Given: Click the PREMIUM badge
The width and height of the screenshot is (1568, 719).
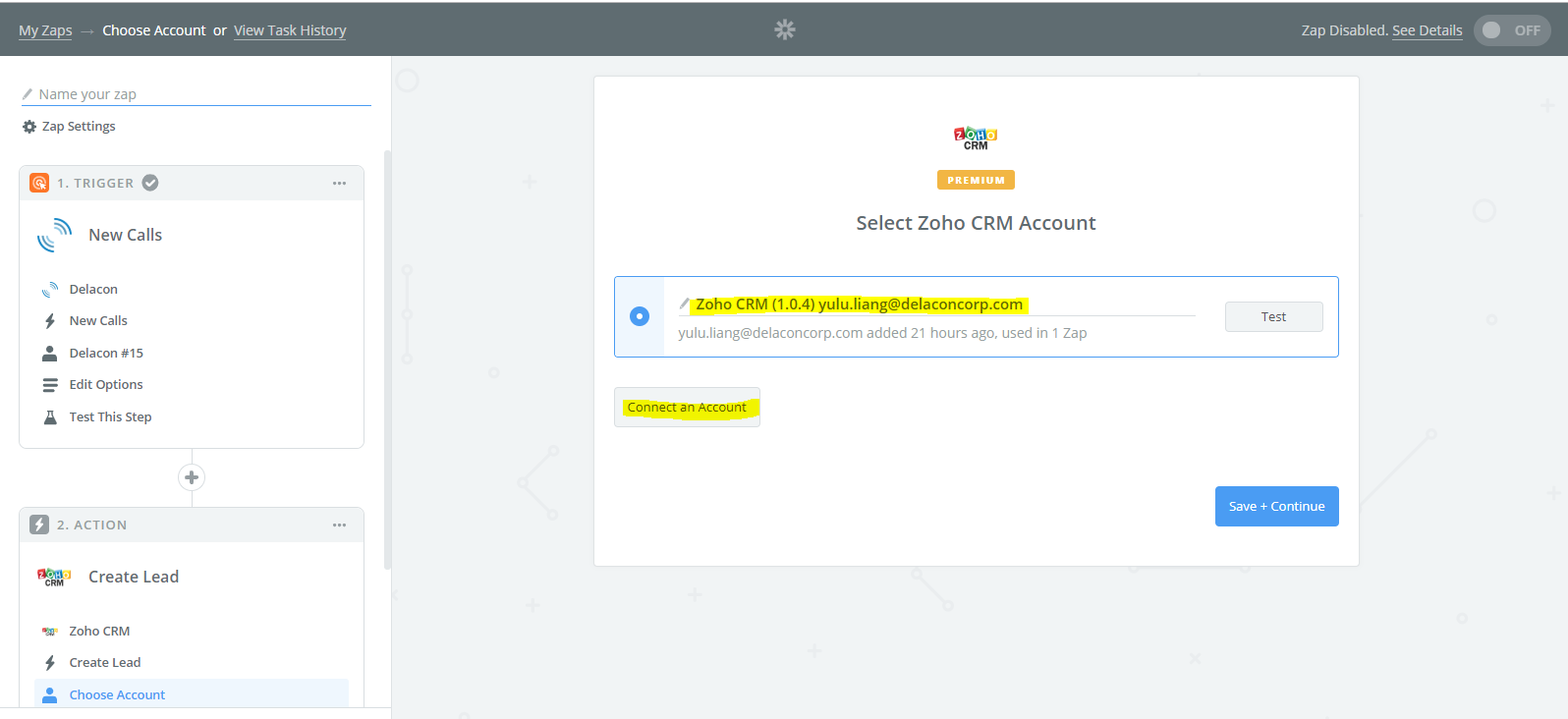Looking at the screenshot, I should tap(976, 180).
